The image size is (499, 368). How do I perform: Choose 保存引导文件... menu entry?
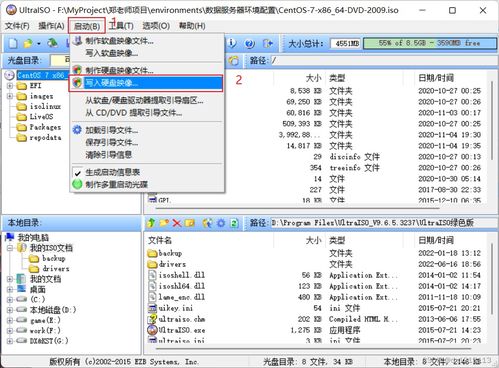[112, 142]
